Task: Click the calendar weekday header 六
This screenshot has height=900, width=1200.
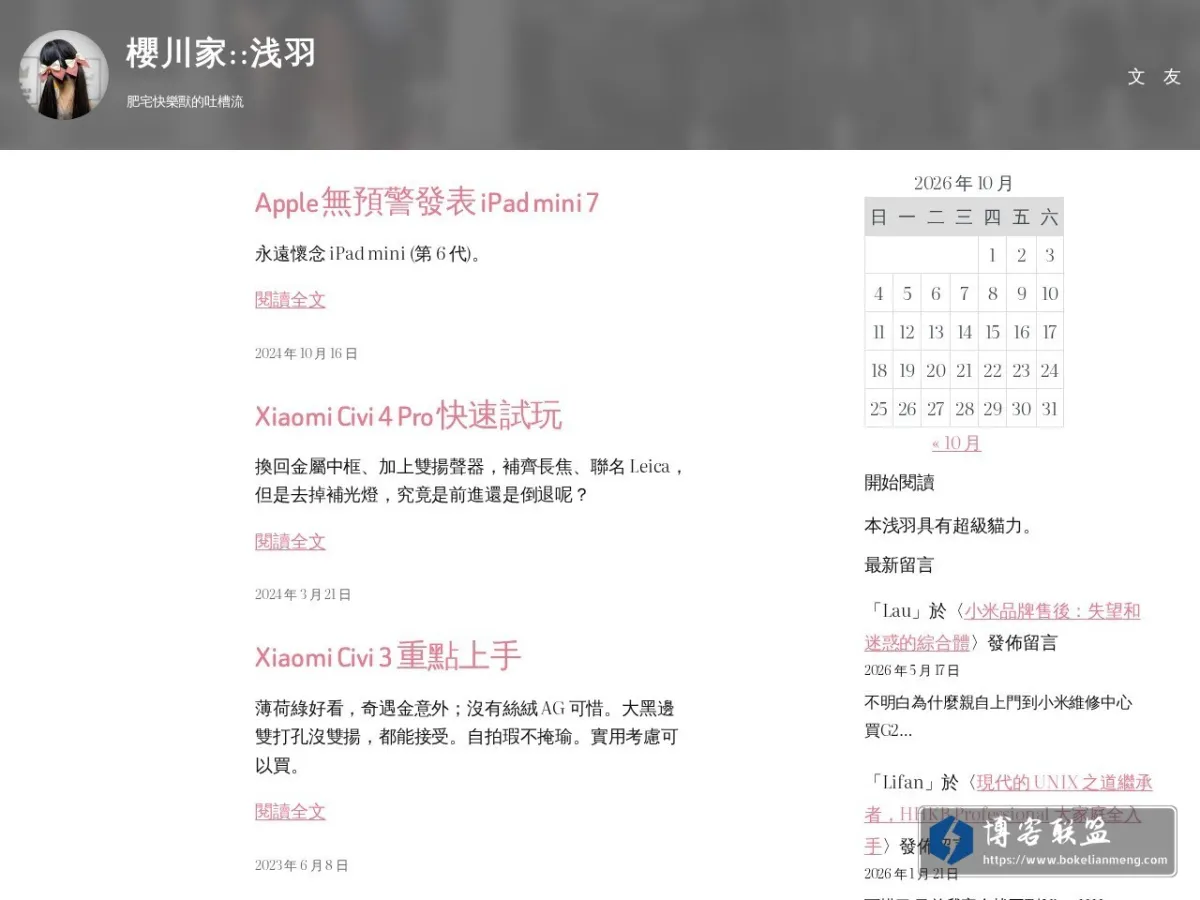Action: coord(1049,217)
